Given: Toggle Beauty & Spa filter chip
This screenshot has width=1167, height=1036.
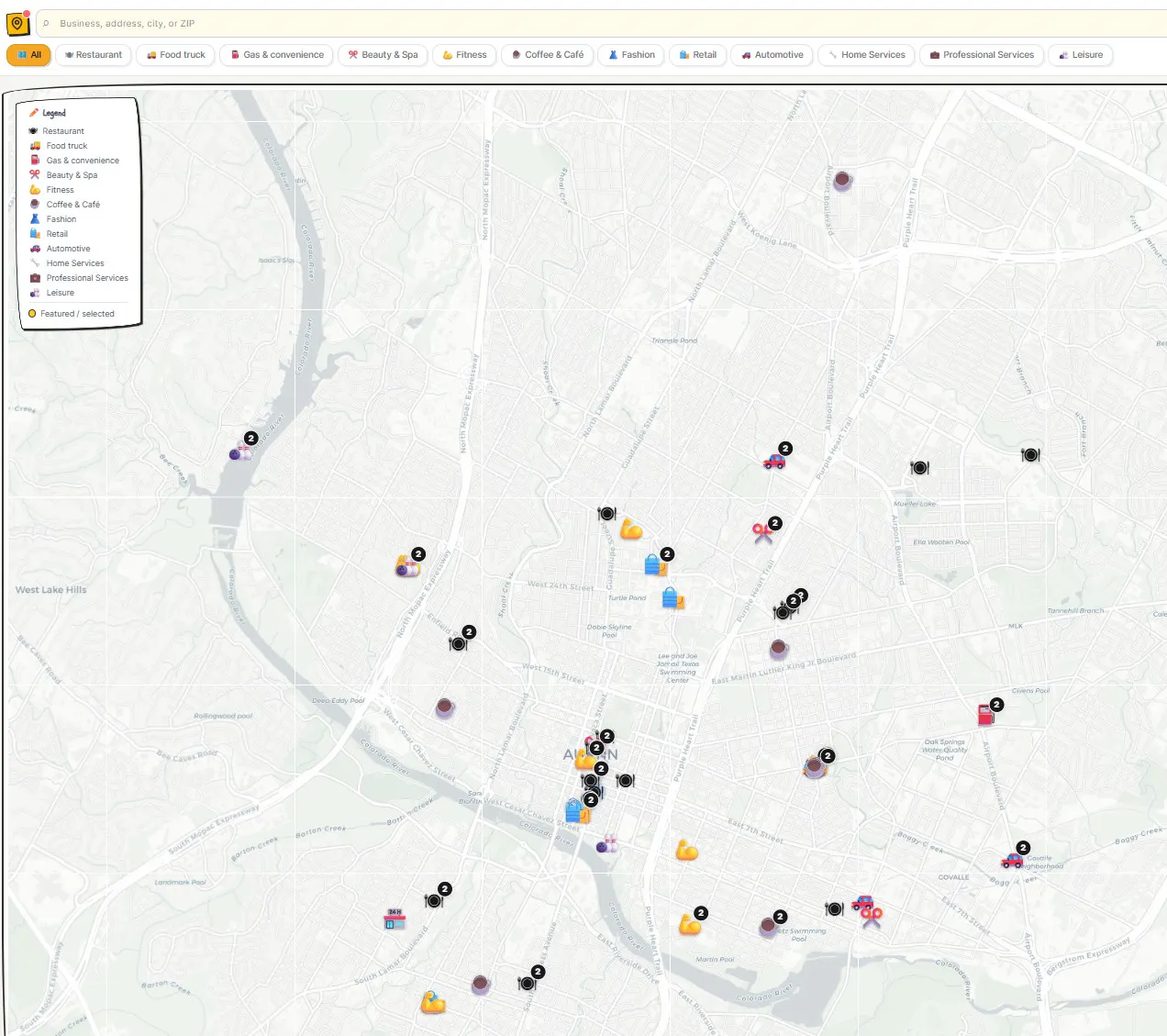Looking at the screenshot, I should coord(383,55).
